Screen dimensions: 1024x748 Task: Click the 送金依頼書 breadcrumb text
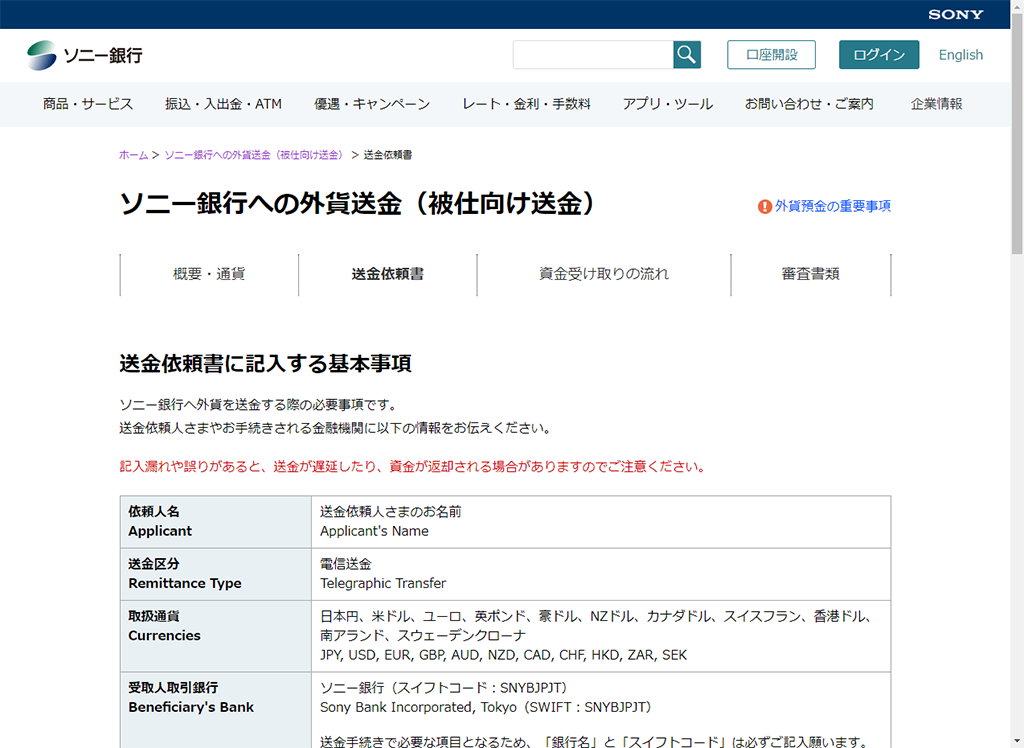pos(388,155)
